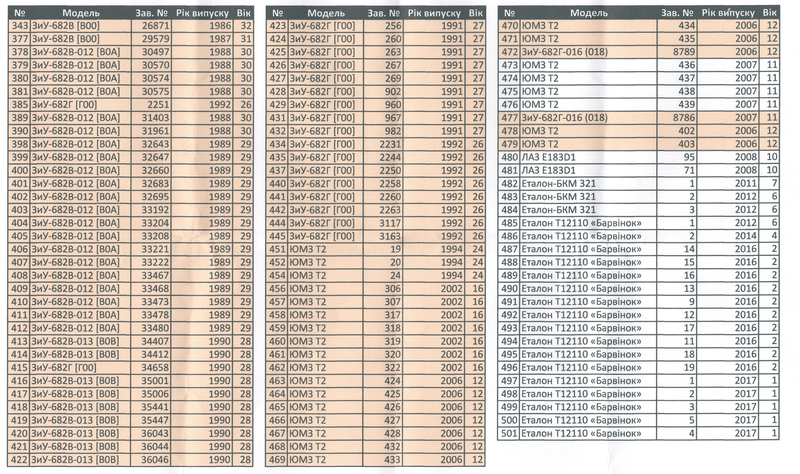The image size is (800, 474).
Task: Select the serial number 8789 cell
Action: [678, 52]
